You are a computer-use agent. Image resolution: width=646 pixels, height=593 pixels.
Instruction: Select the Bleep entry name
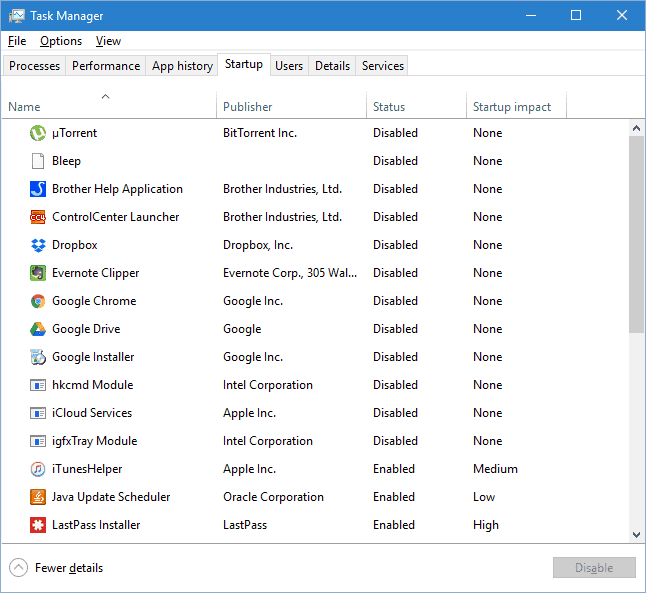[66, 161]
